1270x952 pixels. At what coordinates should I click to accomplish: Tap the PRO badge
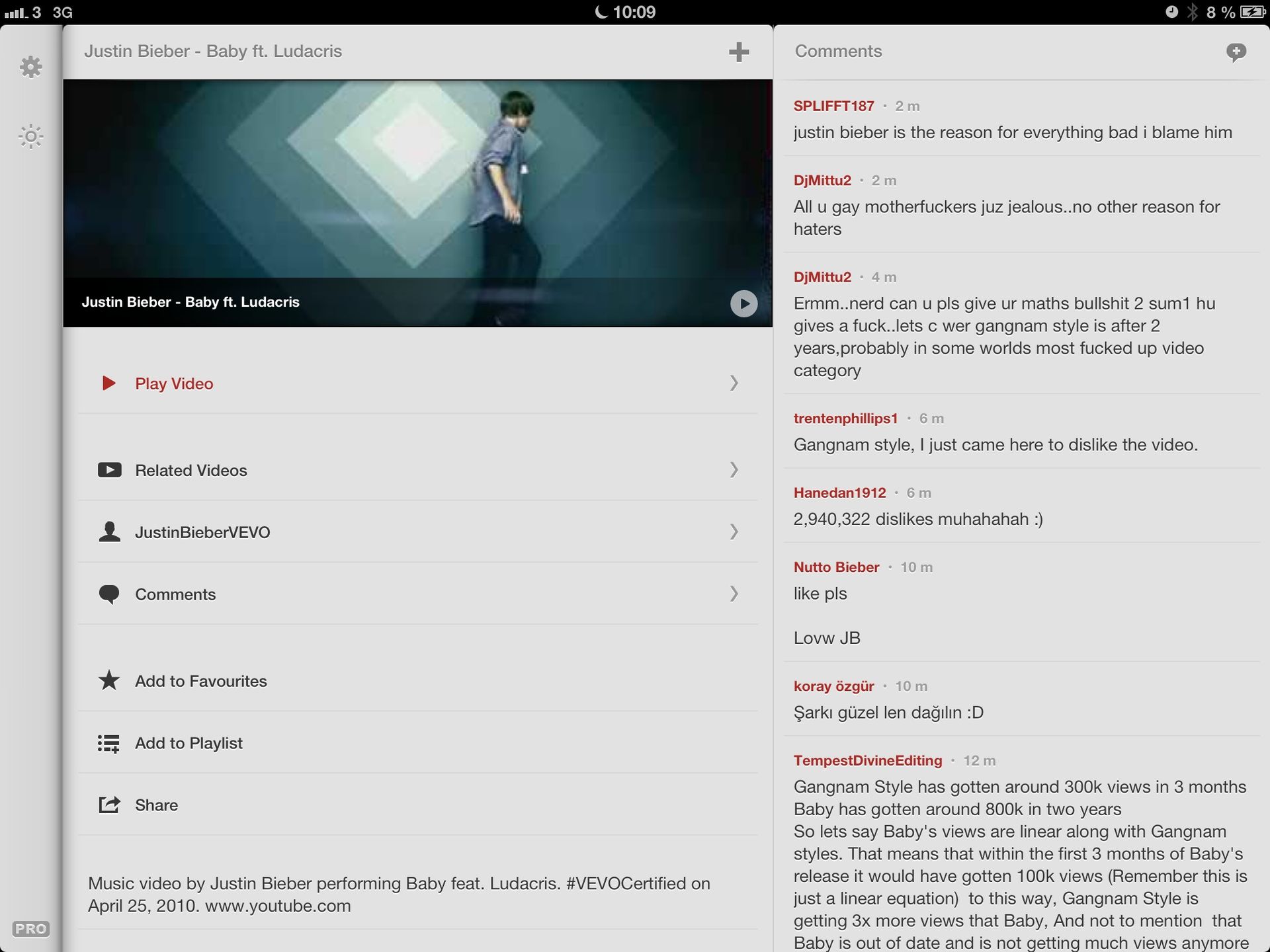(x=30, y=929)
